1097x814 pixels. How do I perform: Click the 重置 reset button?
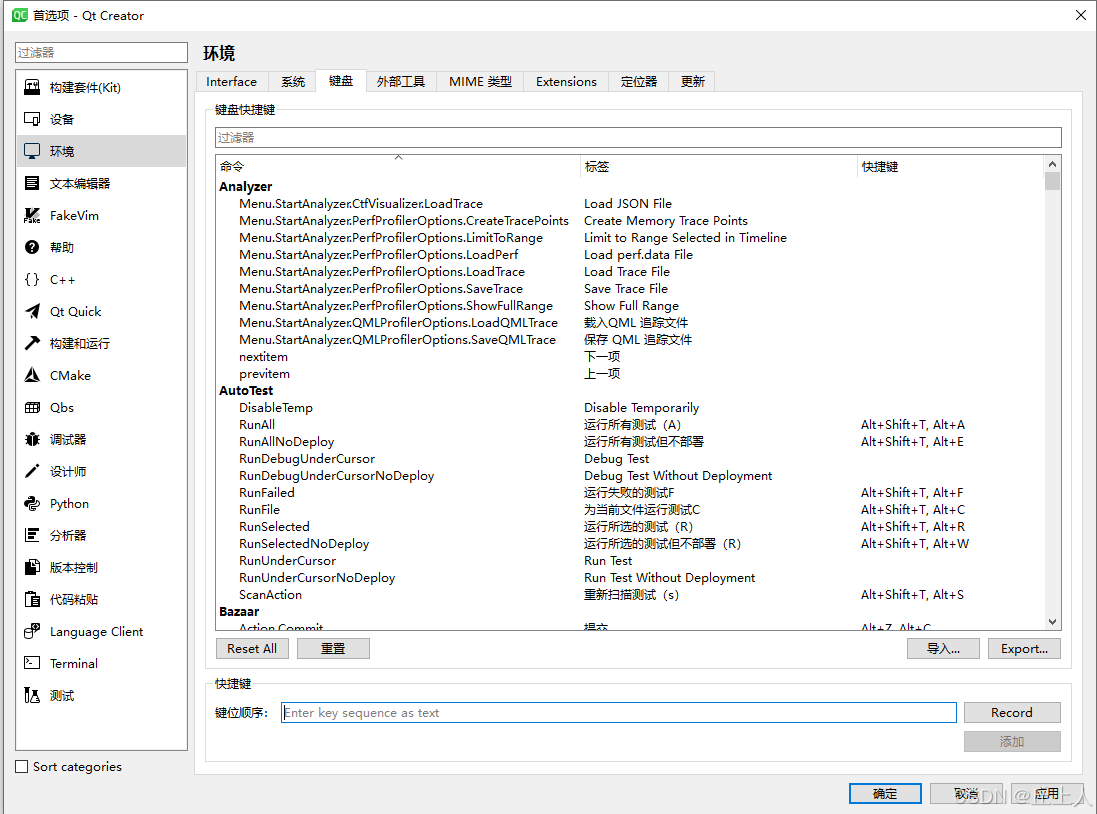[333, 649]
